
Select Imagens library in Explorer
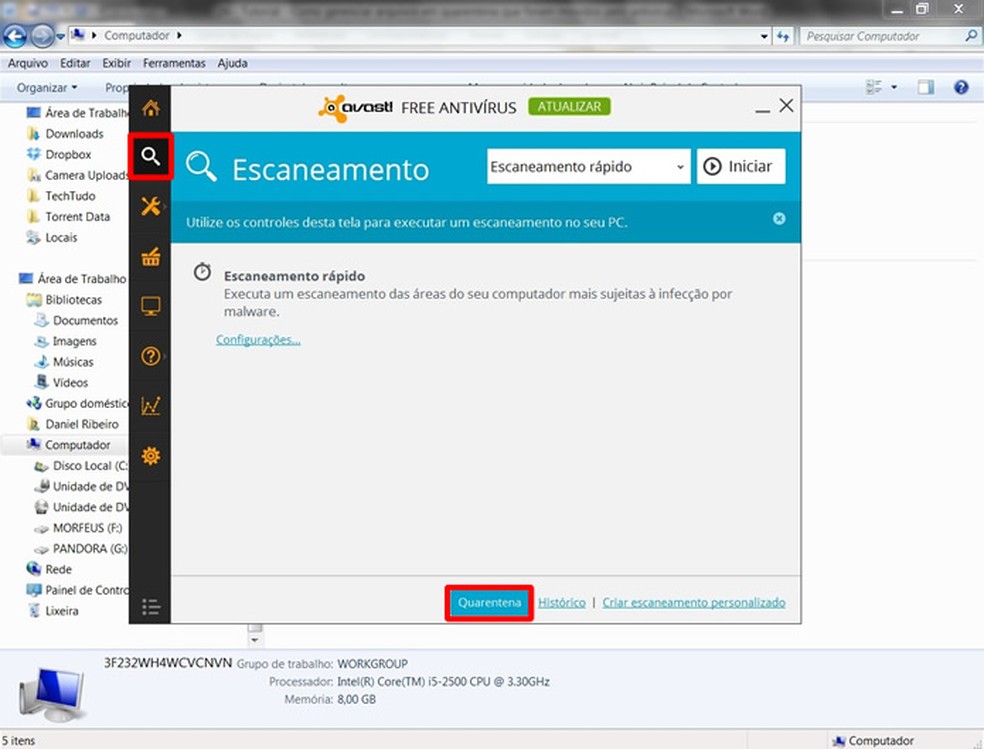point(74,341)
